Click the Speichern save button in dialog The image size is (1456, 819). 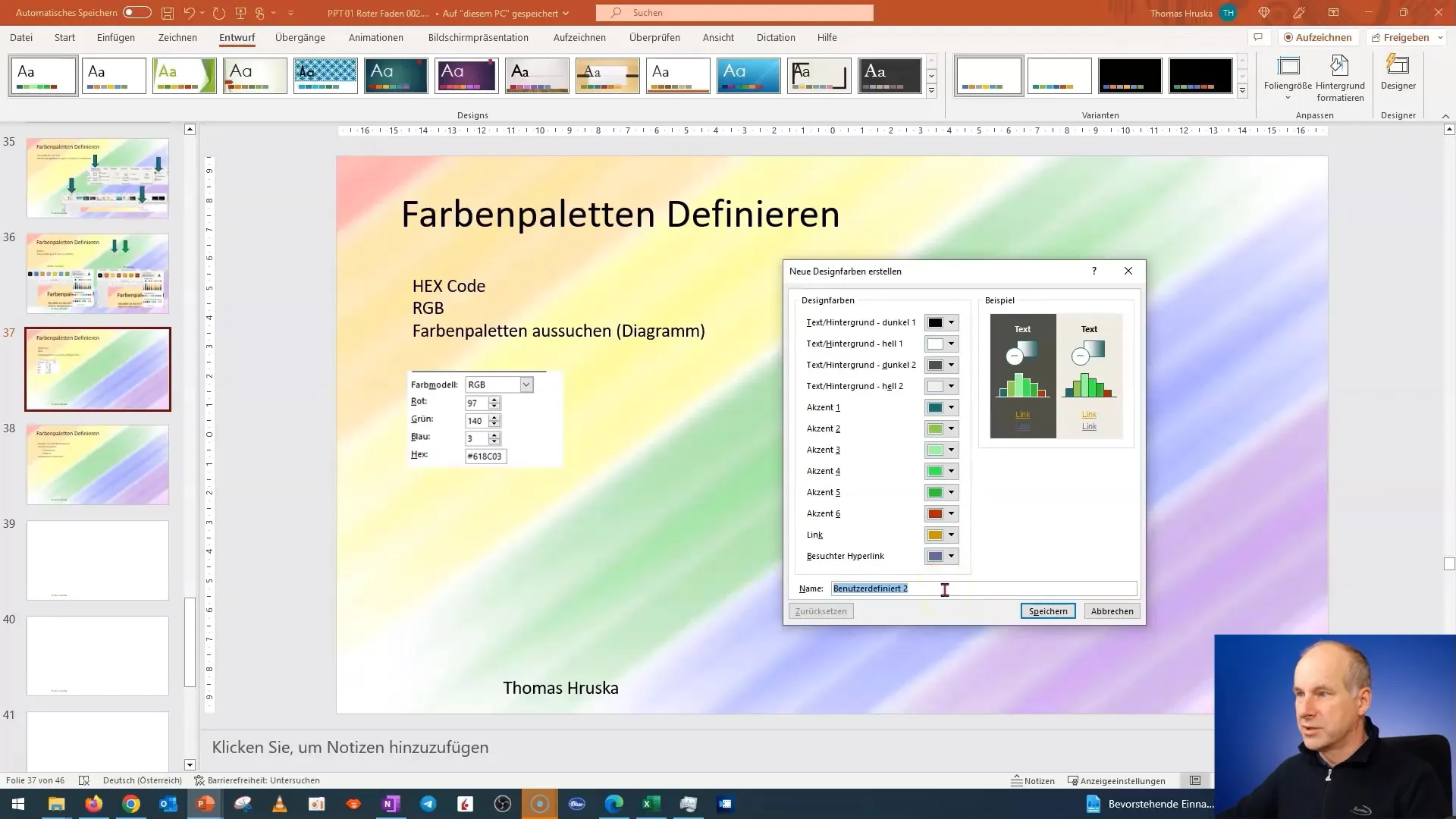(1048, 611)
